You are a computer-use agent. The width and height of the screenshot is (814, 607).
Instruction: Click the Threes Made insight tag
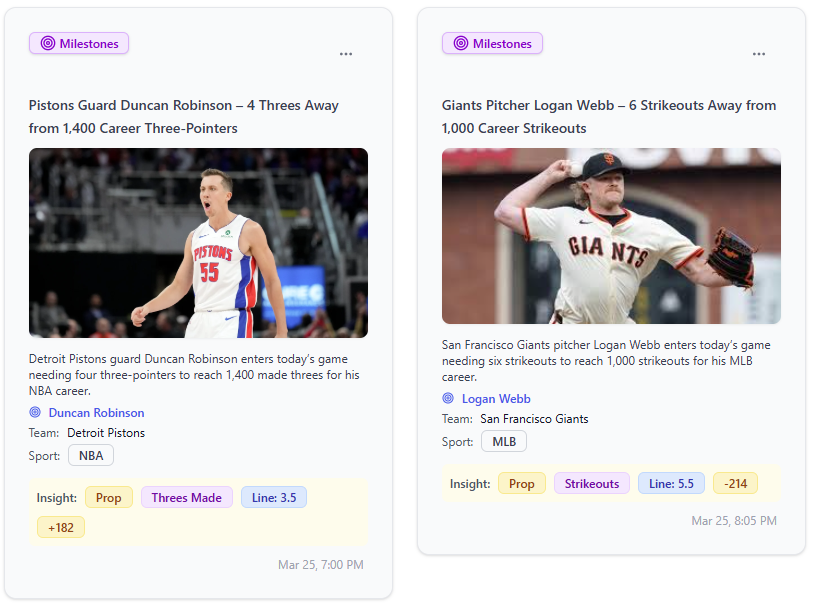(x=187, y=498)
